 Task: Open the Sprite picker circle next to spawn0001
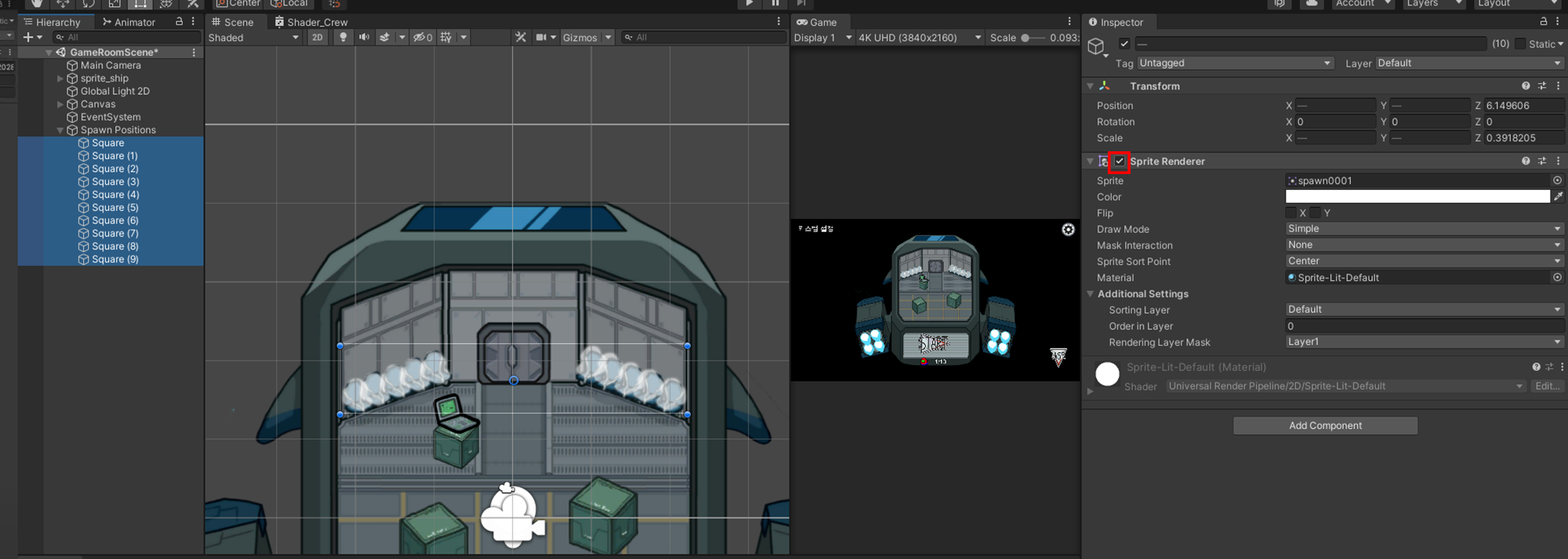tap(1557, 180)
